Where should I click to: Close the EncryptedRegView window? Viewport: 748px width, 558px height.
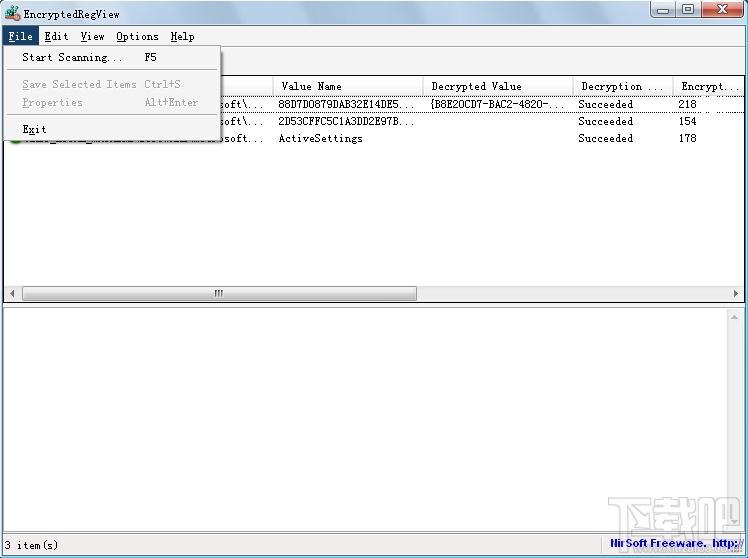coord(722,9)
